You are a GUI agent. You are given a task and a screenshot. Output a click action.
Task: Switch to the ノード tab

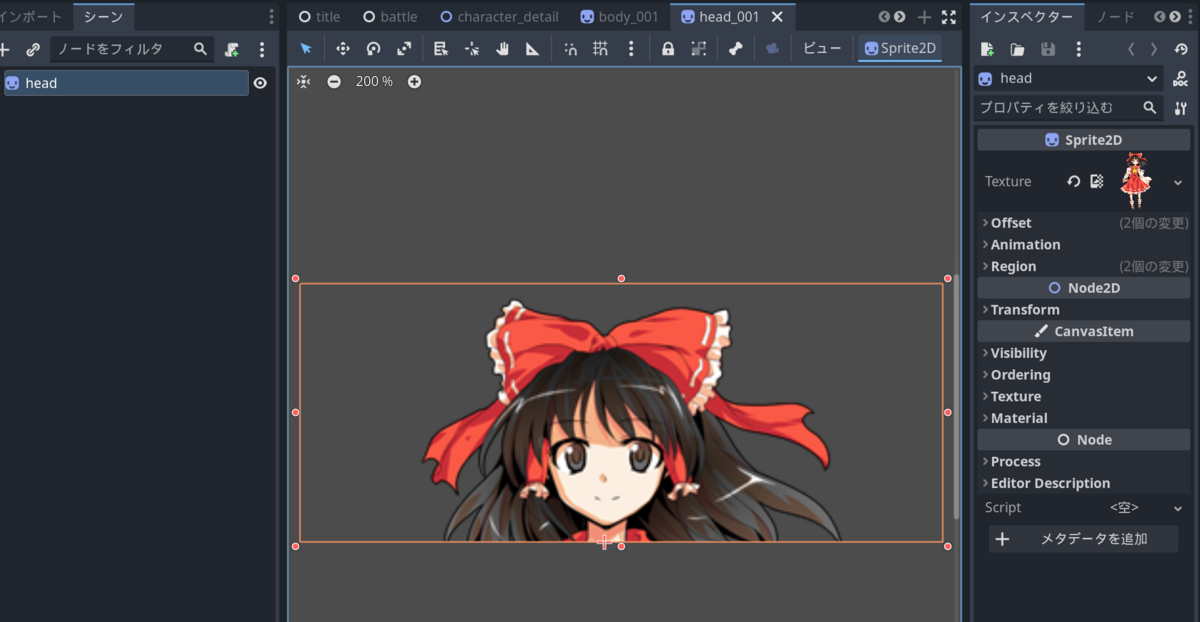point(1115,17)
